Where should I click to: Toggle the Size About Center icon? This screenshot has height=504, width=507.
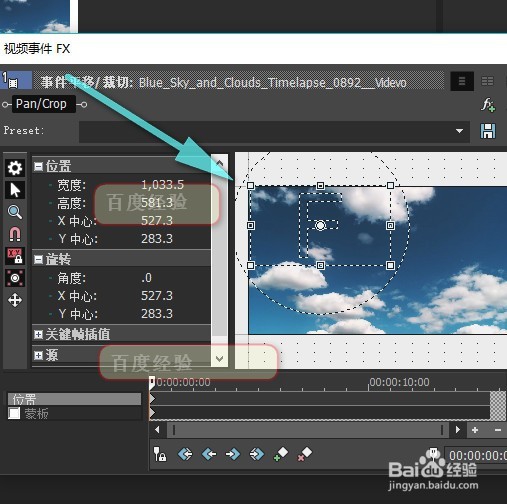pyautogui.click(x=15, y=278)
